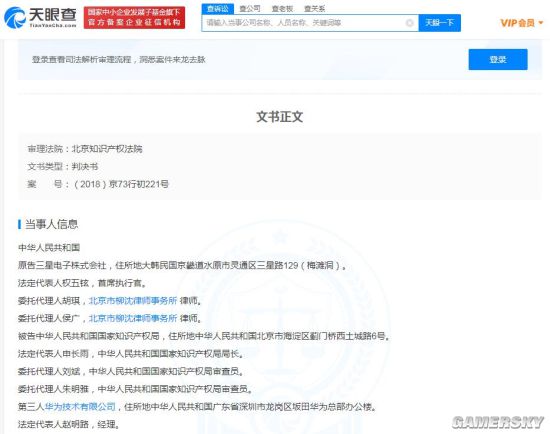Click the red official credit agency badge
Viewport: 550px width, 434px height.
tap(134, 17)
